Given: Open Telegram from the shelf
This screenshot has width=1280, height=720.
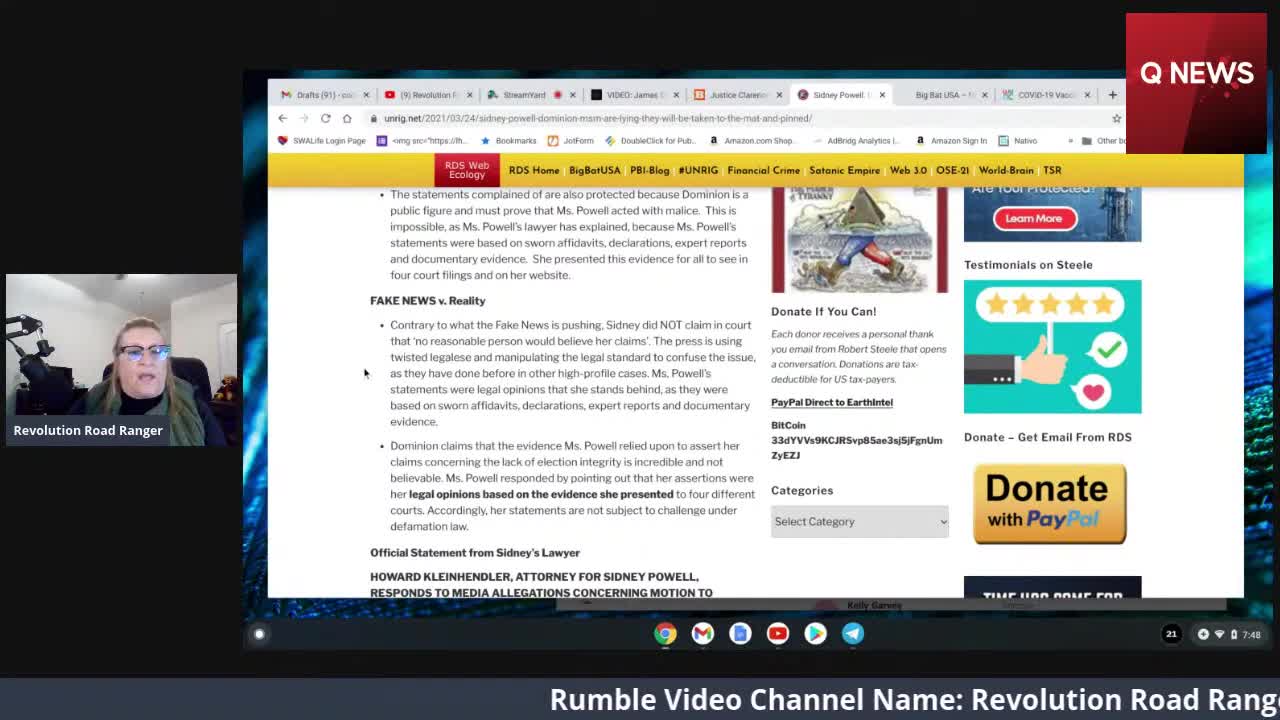Looking at the screenshot, I should click(853, 633).
